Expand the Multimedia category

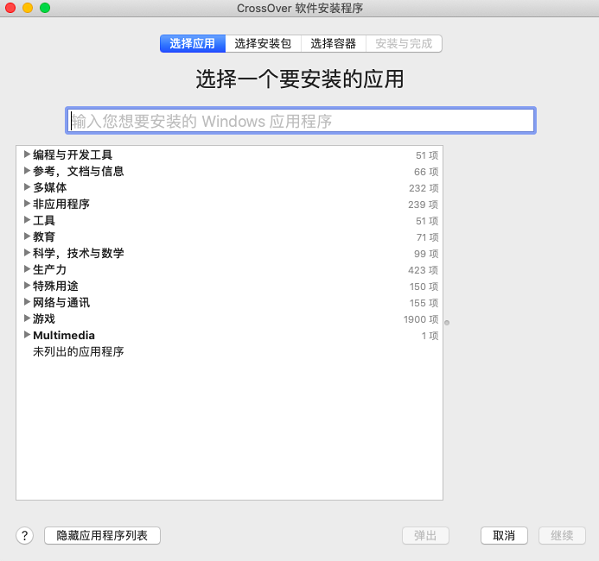tap(27, 335)
